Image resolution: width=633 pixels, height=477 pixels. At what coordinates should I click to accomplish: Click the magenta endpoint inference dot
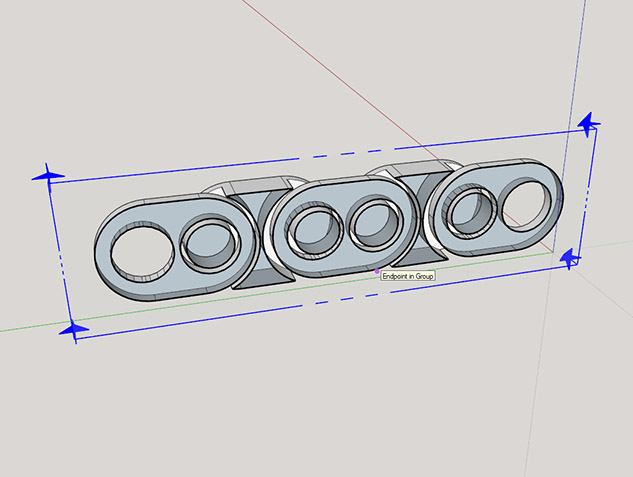coord(377,272)
